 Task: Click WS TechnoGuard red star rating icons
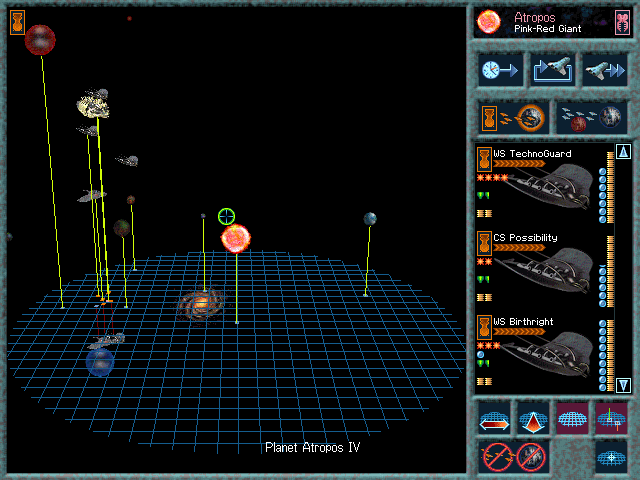pos(493,178)
